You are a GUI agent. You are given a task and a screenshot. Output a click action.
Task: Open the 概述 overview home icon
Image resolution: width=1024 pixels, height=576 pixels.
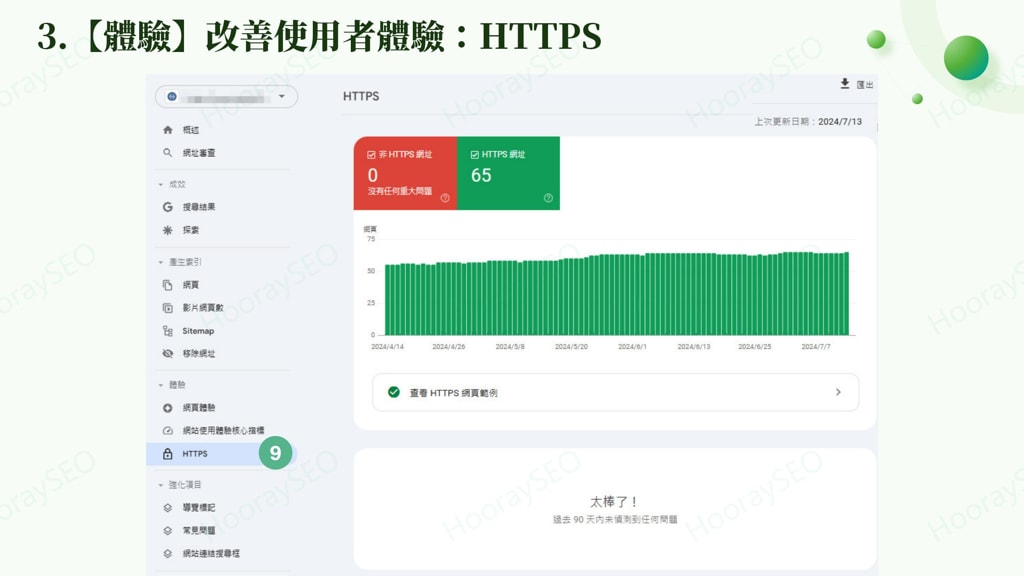167,129
